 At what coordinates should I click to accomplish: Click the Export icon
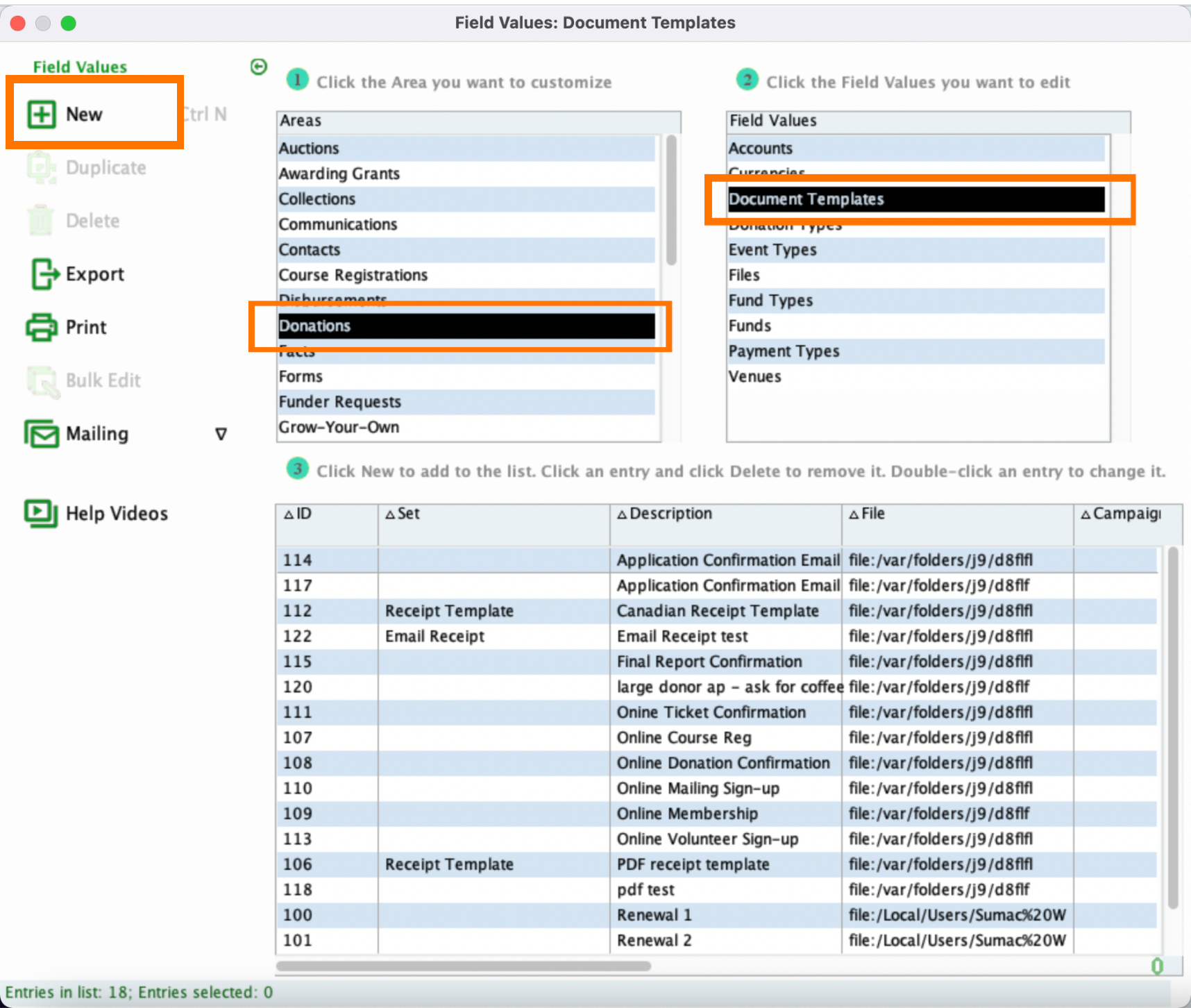(44, 274)
